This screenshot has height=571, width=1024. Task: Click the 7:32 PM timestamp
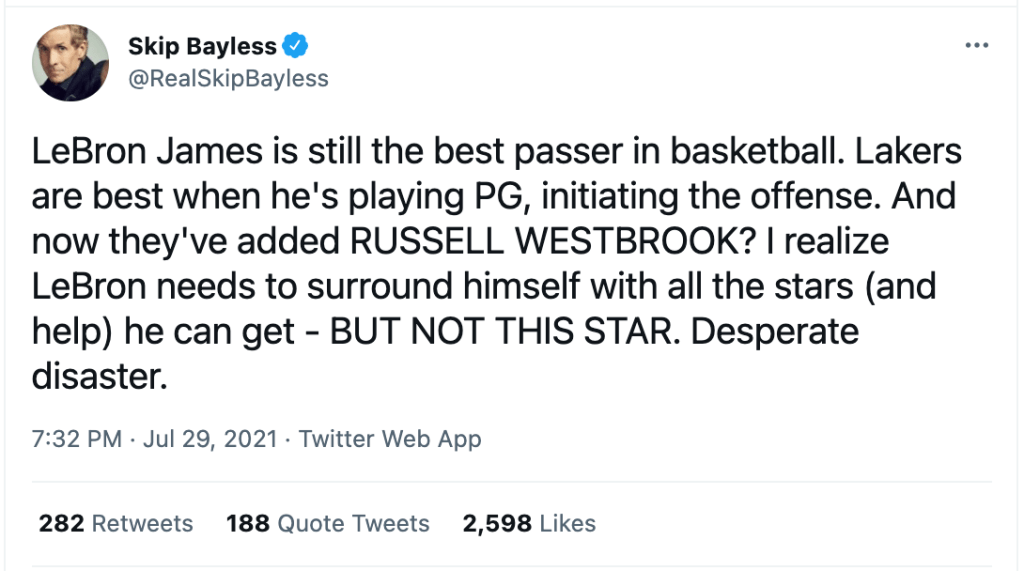click(77, 439)
